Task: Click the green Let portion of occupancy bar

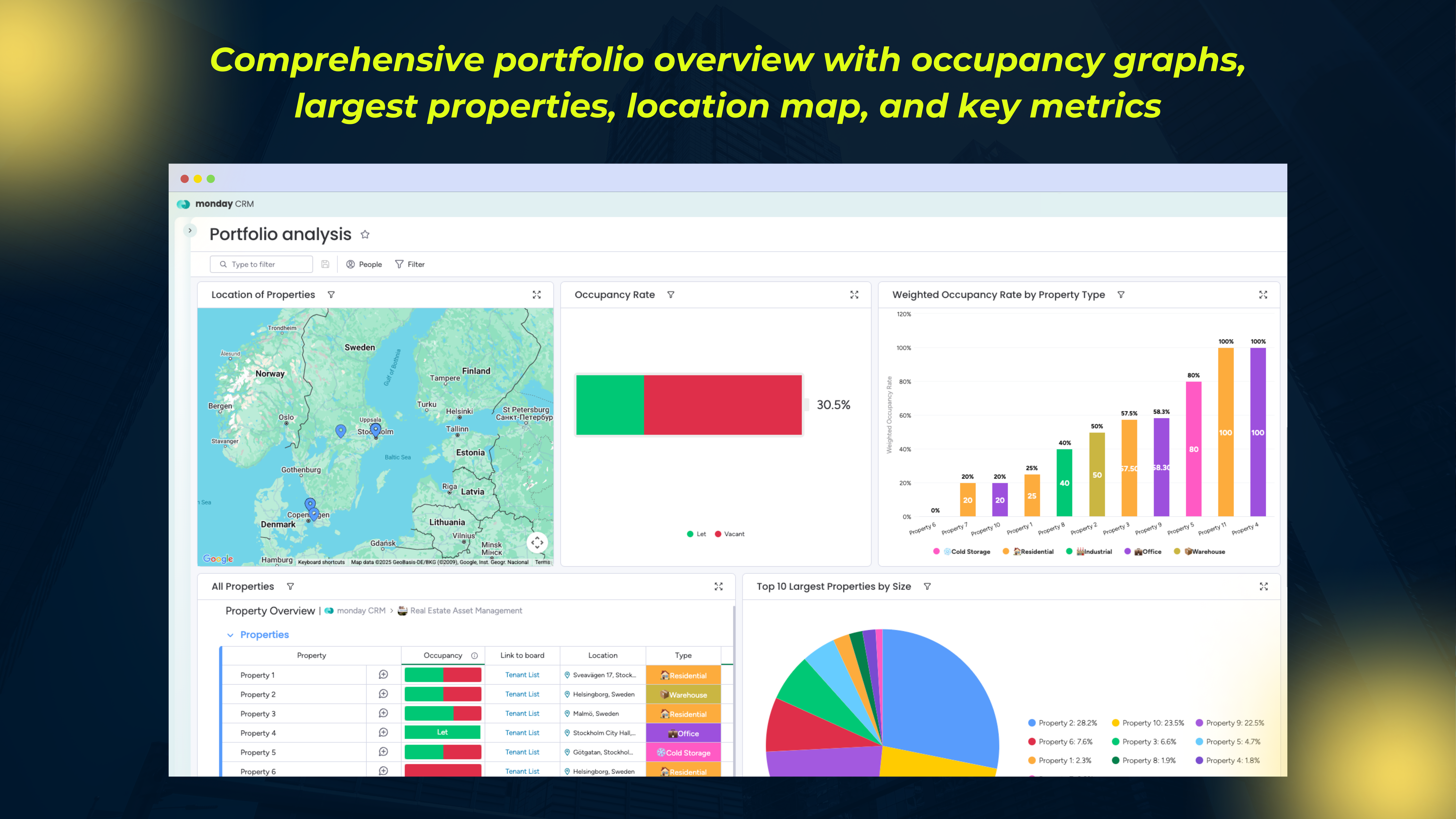Action: tap(610, 405)
